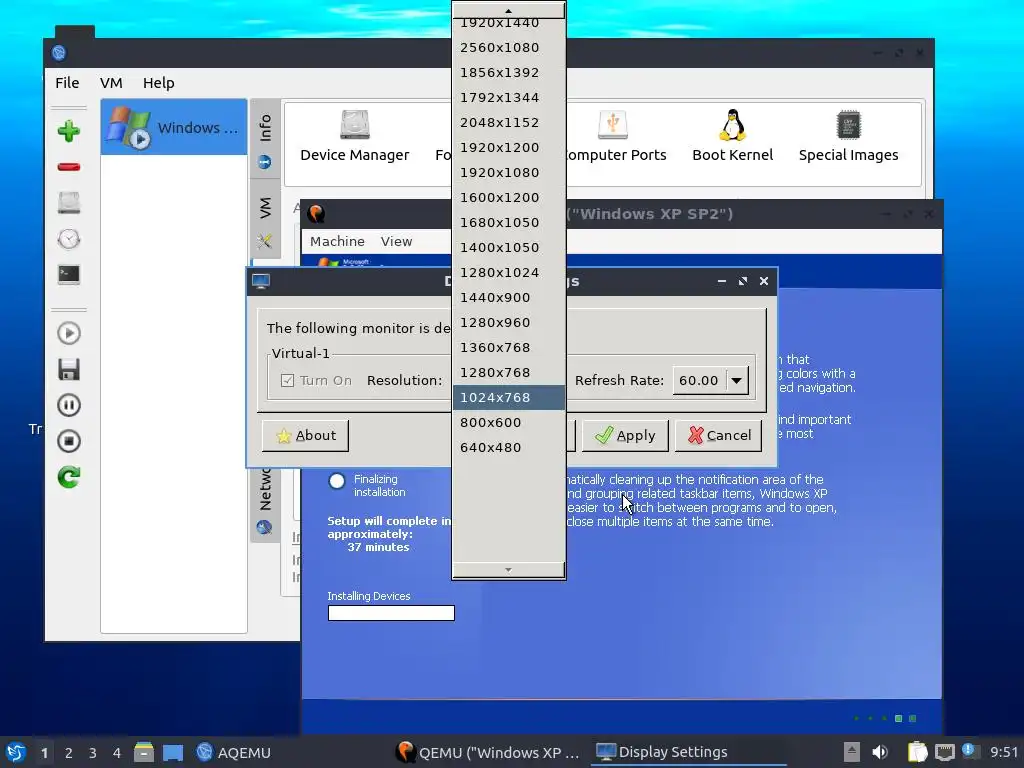Select 1920x1200 resolution
The height and width of the screenshot is (768, 1024).
pyautogui.click(x=509, y=147)
